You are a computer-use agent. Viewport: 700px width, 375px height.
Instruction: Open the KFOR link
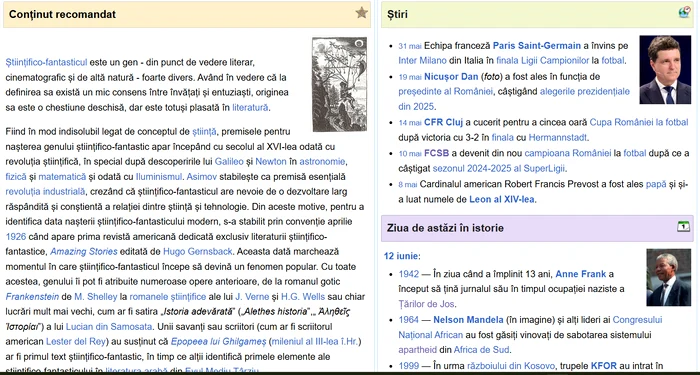(x=604, y=366)
